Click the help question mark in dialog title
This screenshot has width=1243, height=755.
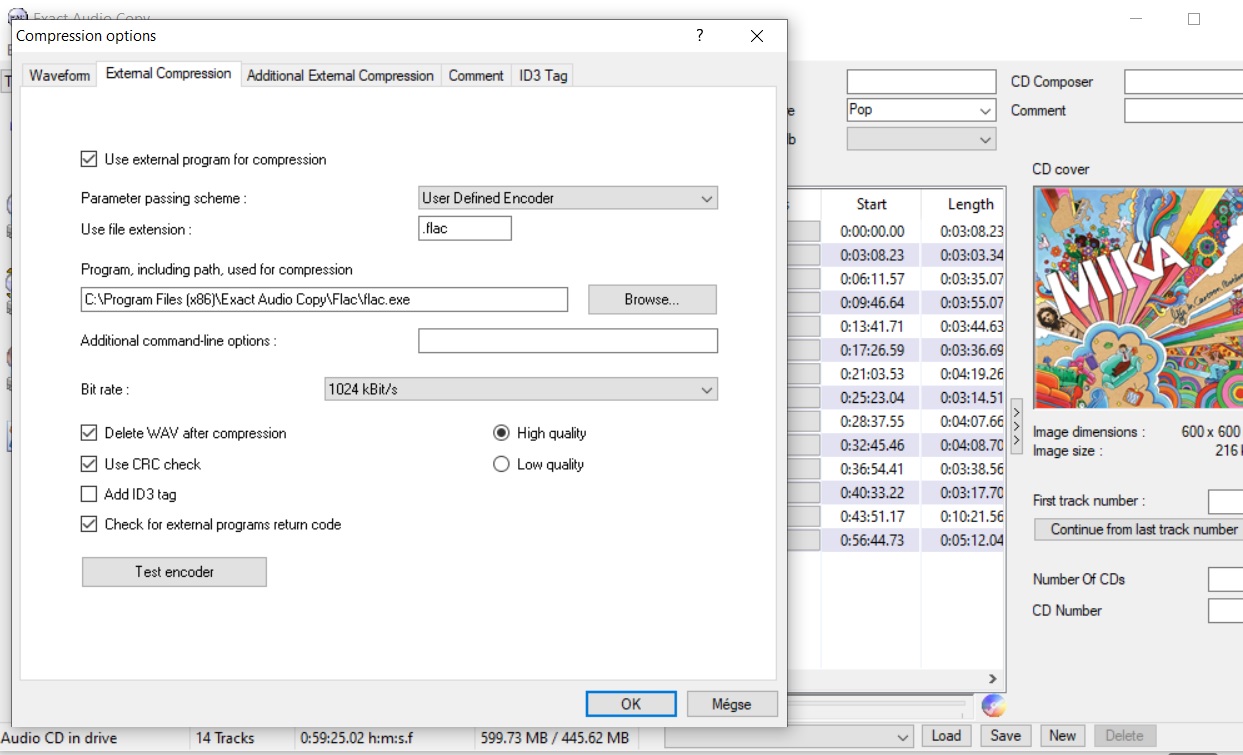click(x=700, y=35)
